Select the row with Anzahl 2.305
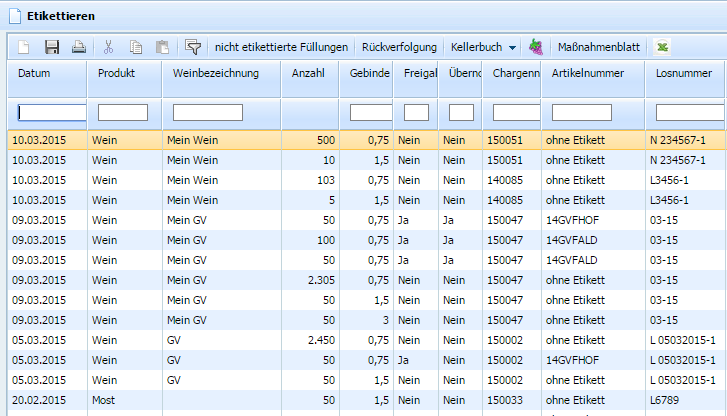This screenshot has height=416, width=727. (x=367, y=280)
